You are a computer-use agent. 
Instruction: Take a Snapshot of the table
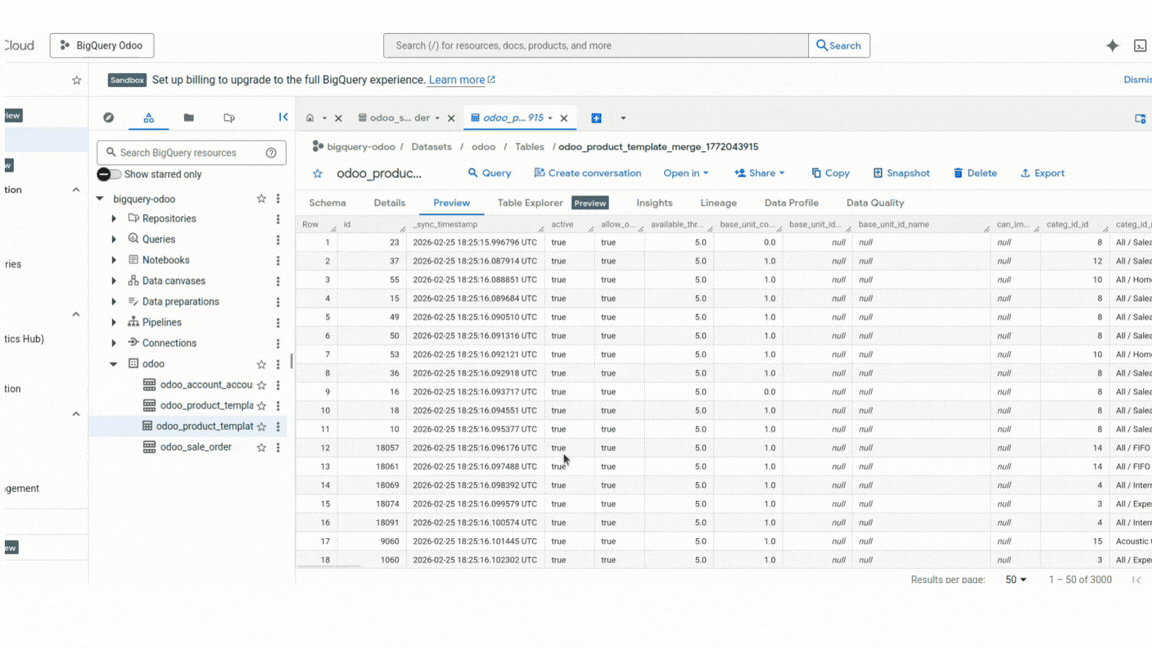pyautogui.click(x=900, y=172)
